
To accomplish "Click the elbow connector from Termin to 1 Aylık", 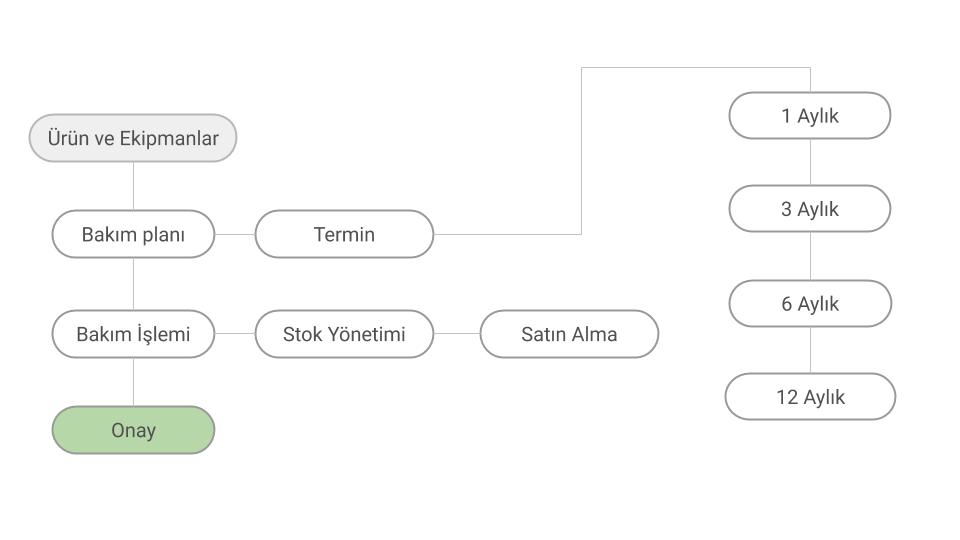I will (x=582, y=150).
